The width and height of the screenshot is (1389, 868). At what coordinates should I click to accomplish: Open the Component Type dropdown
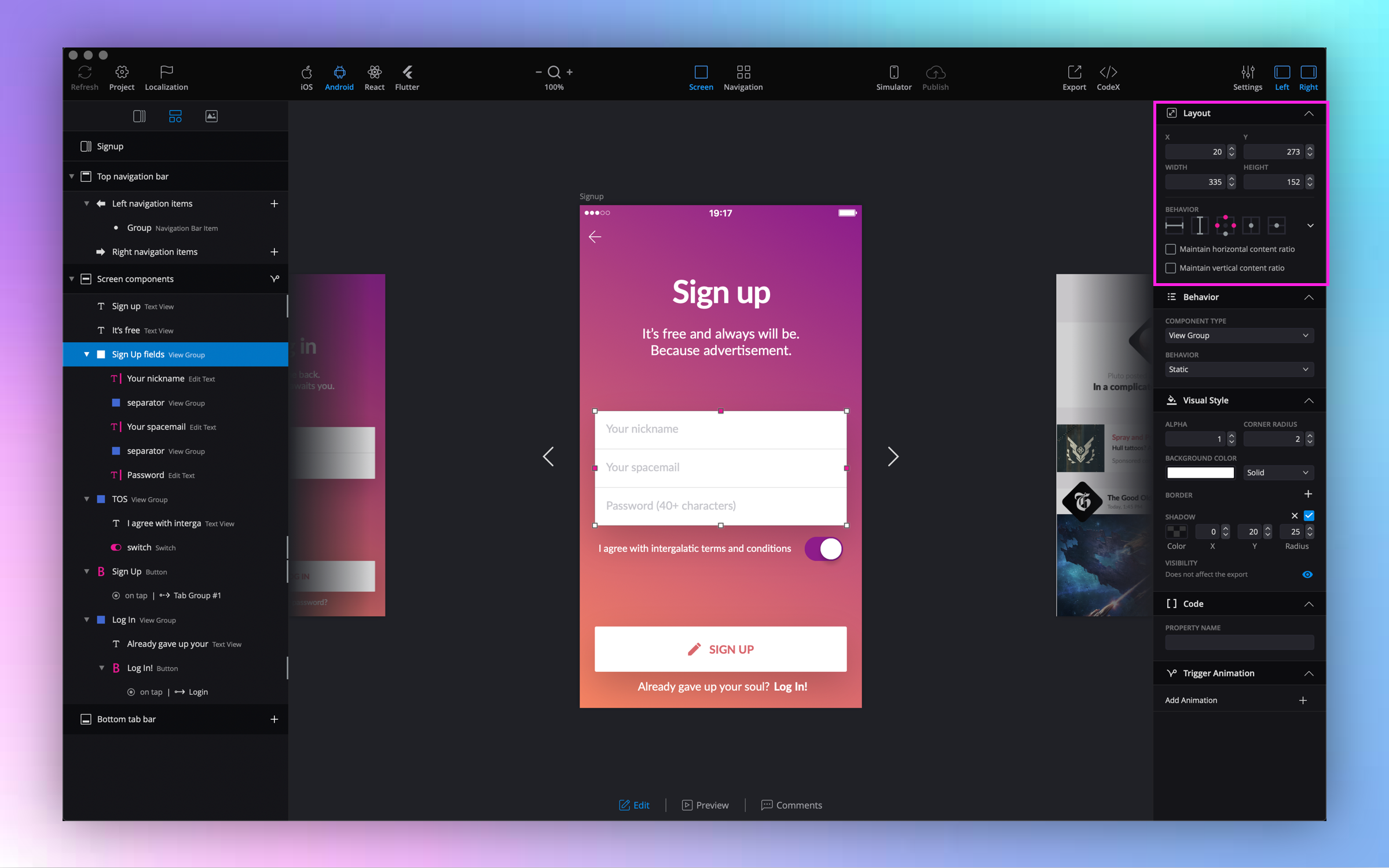click(x=1238, y=335)
